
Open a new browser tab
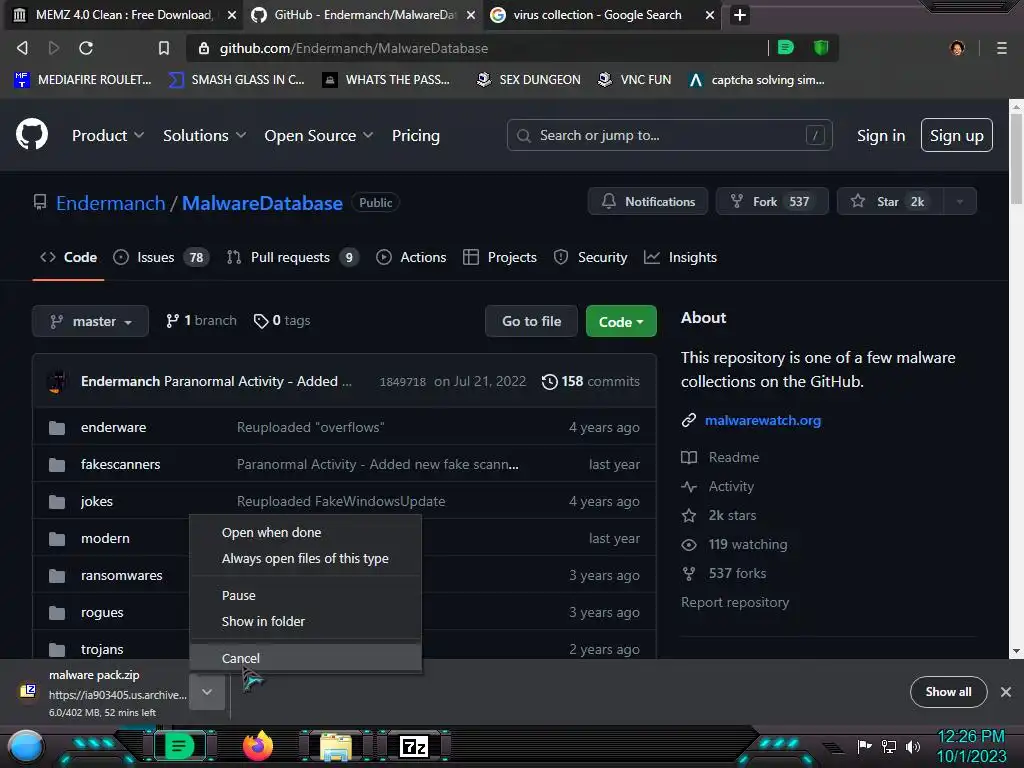pyautogui.click(x=739, y=14)
